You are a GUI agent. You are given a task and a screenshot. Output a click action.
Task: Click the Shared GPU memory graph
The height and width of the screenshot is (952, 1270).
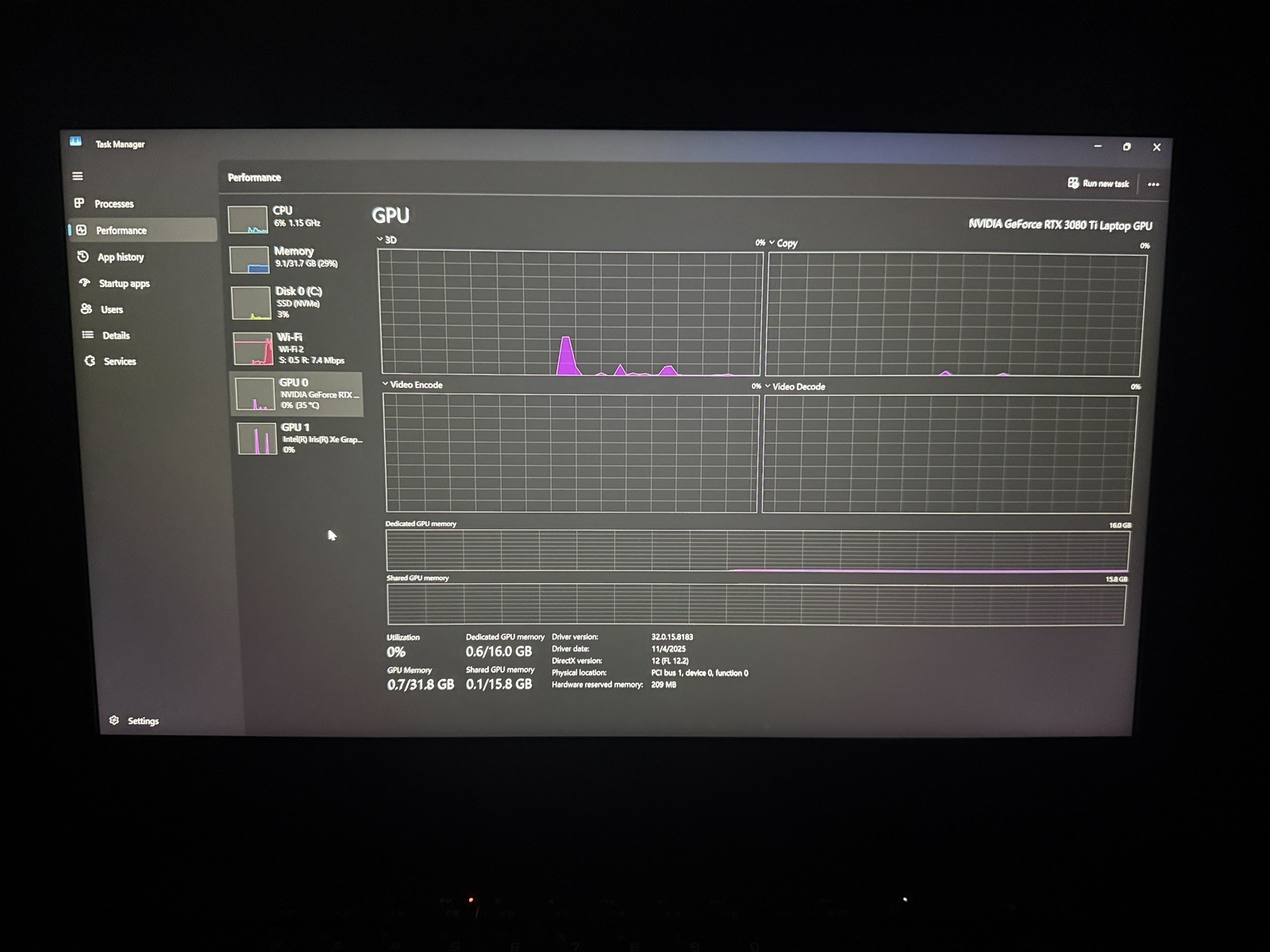click(x=756, y=605)
